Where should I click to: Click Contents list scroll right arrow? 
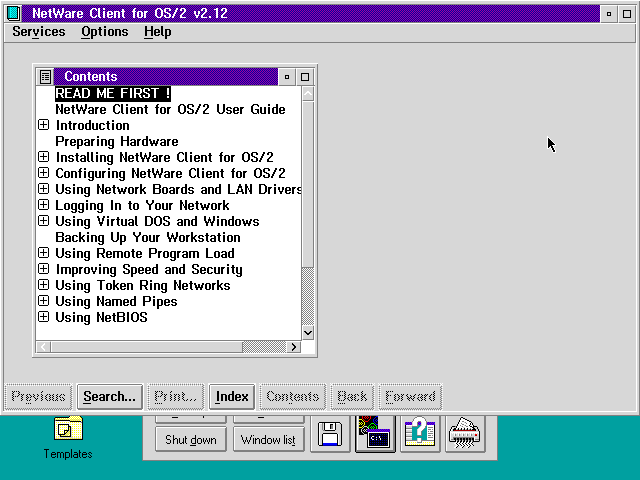click(293, 347)
